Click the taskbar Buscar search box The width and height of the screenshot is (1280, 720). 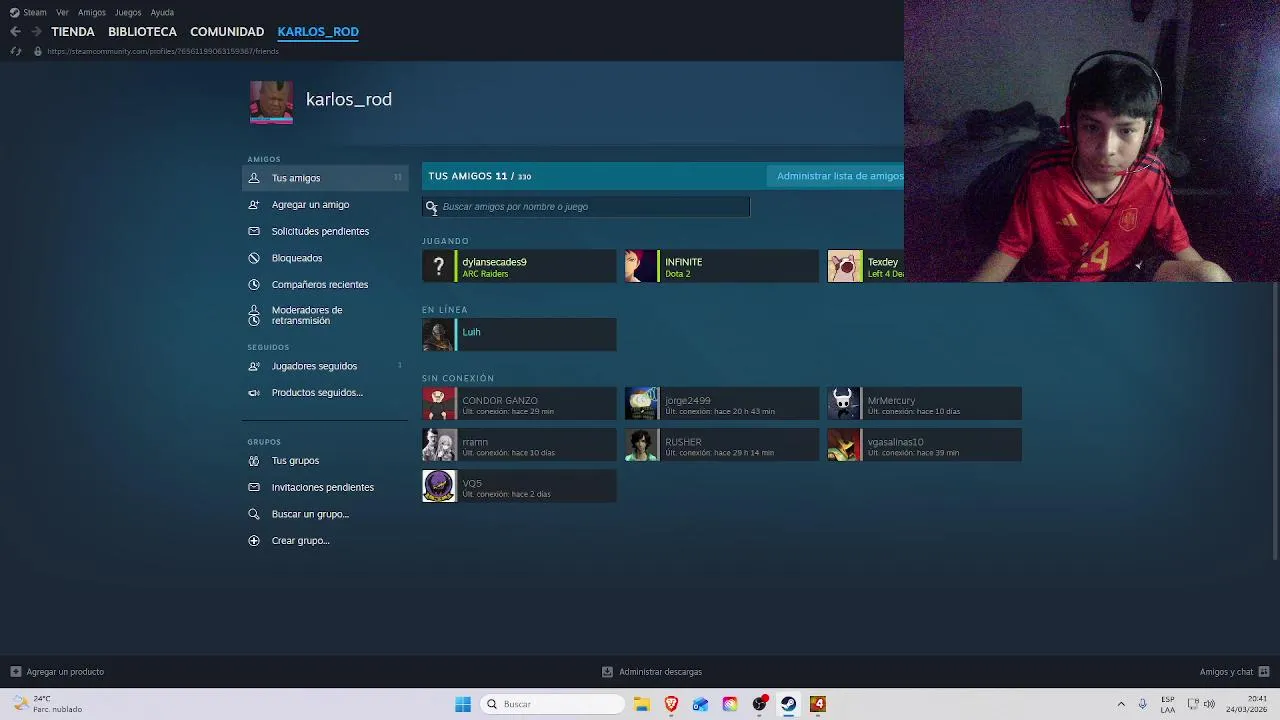coord(553,704)
